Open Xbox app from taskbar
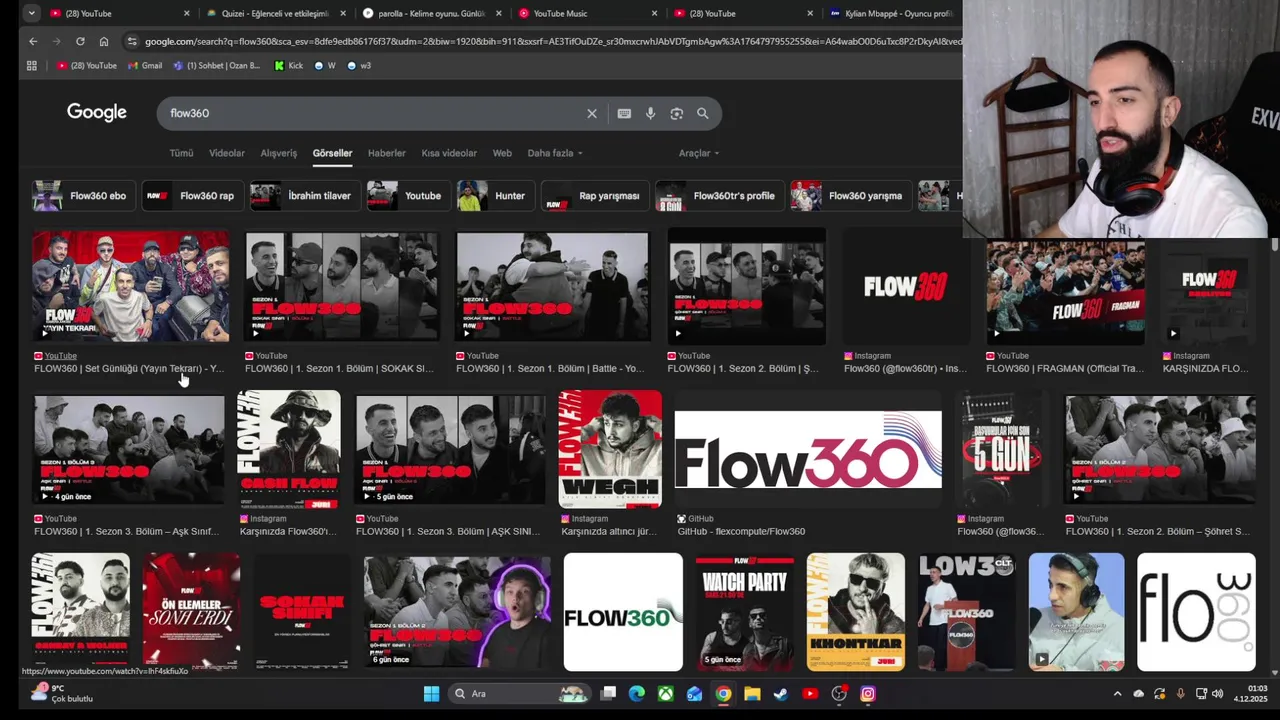Image resolution: width=1280 pixels, height=720 pixels. coord(665,694)
